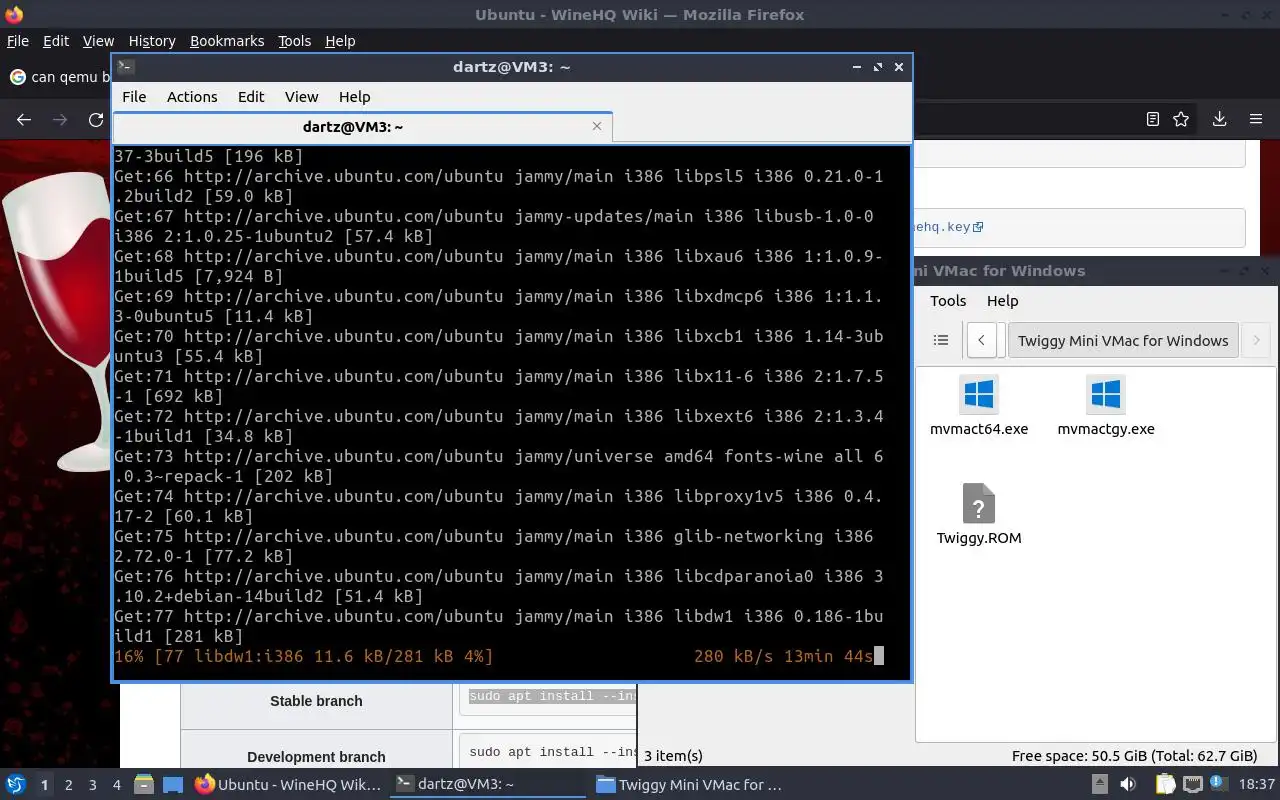Viewport: 1280px width, 800px height.
Task: Switch to workspace 3
Action: point(93,785)
